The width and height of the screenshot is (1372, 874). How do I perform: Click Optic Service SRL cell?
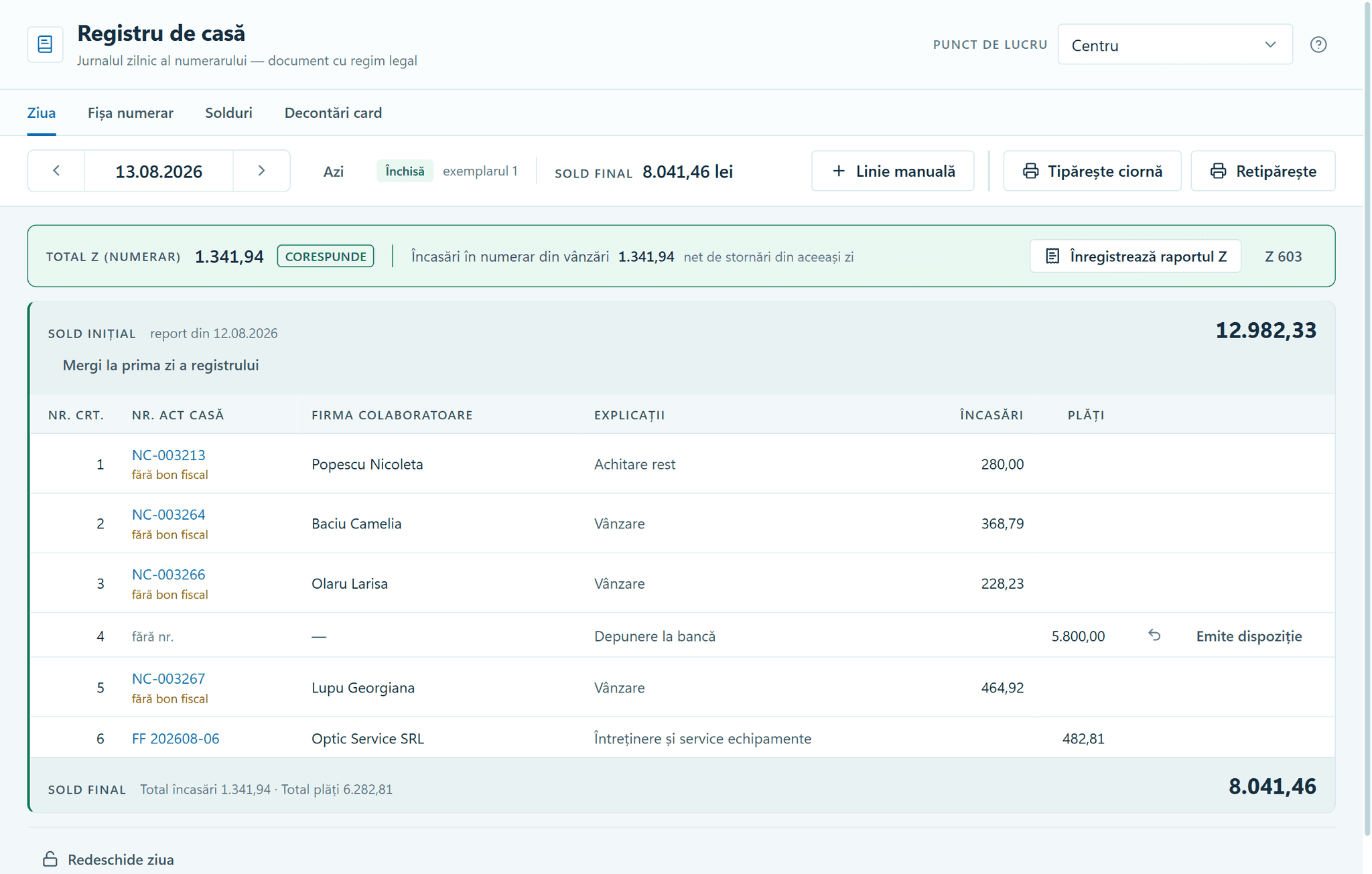pyautogui.click(x=368, y=739)
